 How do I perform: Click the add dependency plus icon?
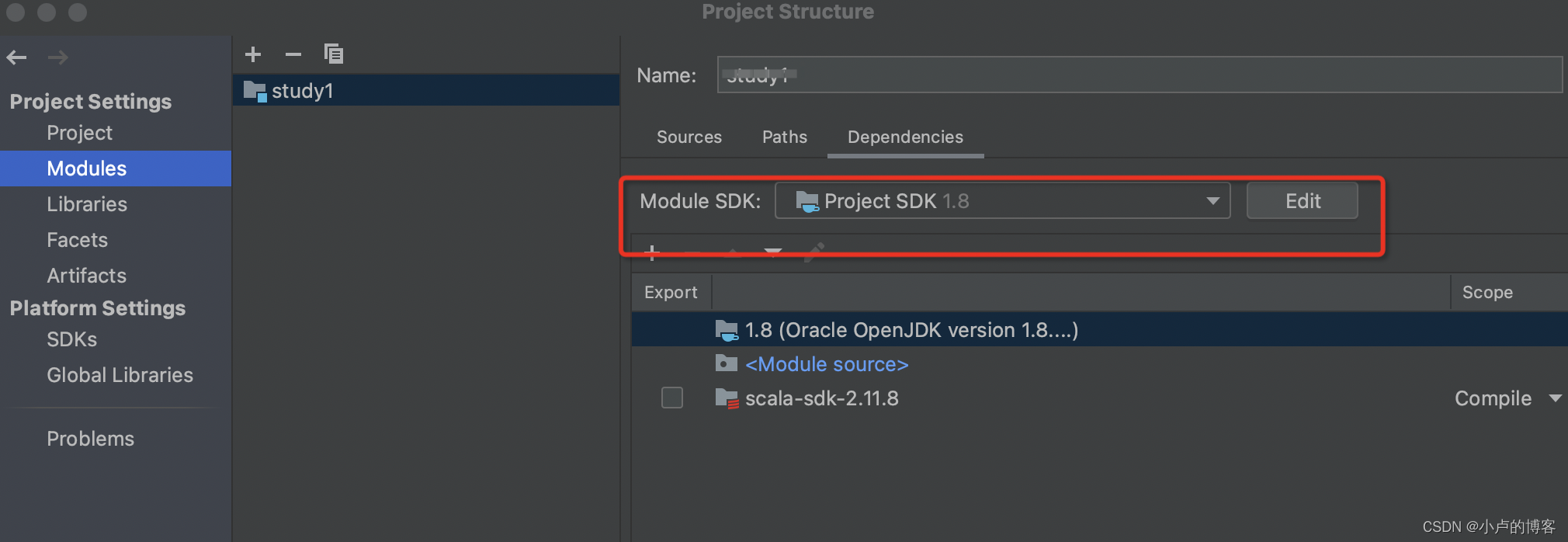point(652,252)
